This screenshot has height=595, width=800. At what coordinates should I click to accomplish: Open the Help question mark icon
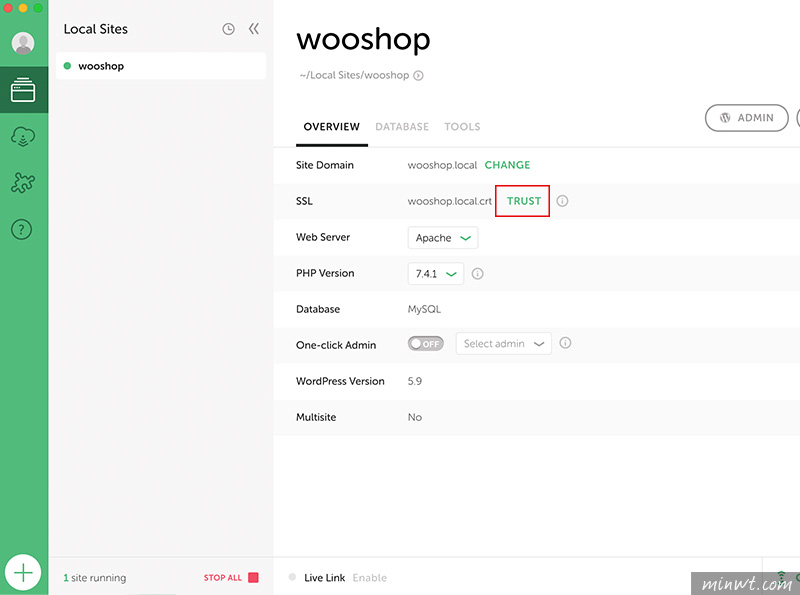(x=21, y=229)
